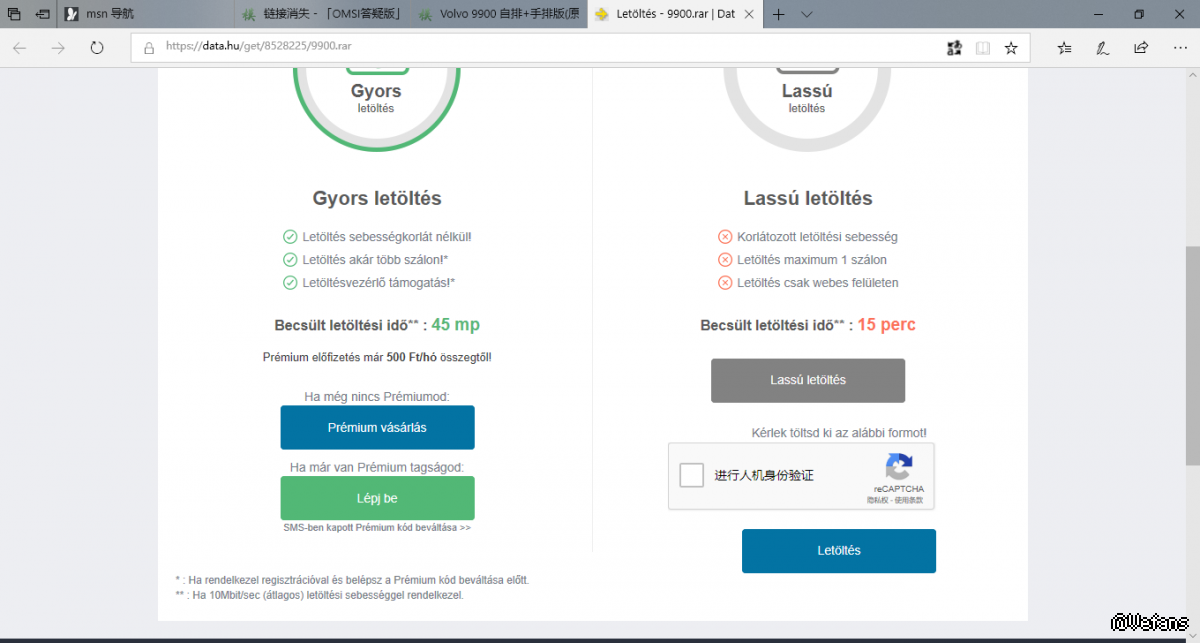The image size is (1200, 643).
Task: Click the green Lépj be button
Action: click(377, 498)
